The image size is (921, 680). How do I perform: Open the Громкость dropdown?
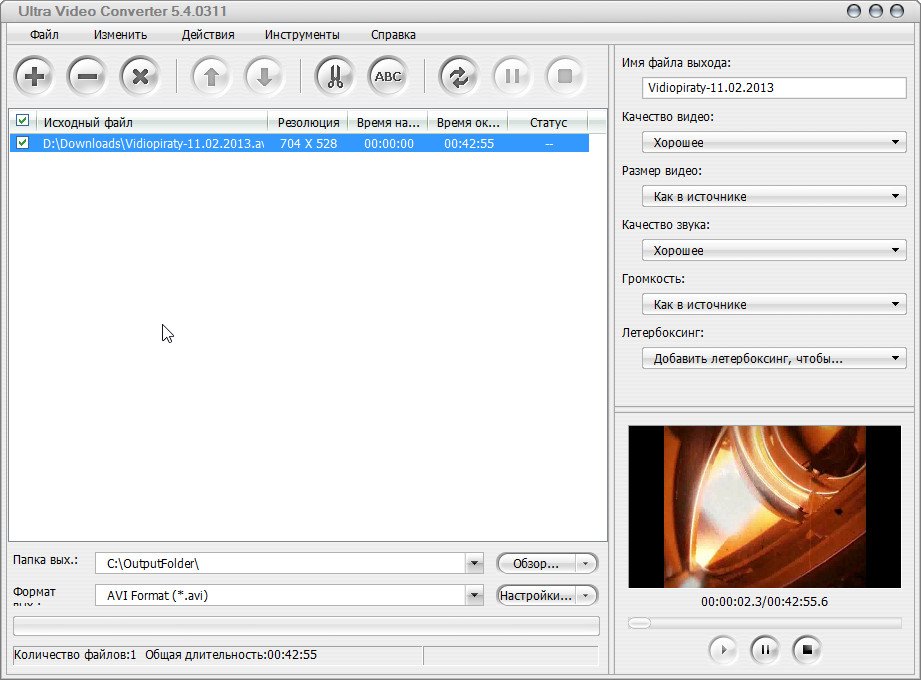774,304
